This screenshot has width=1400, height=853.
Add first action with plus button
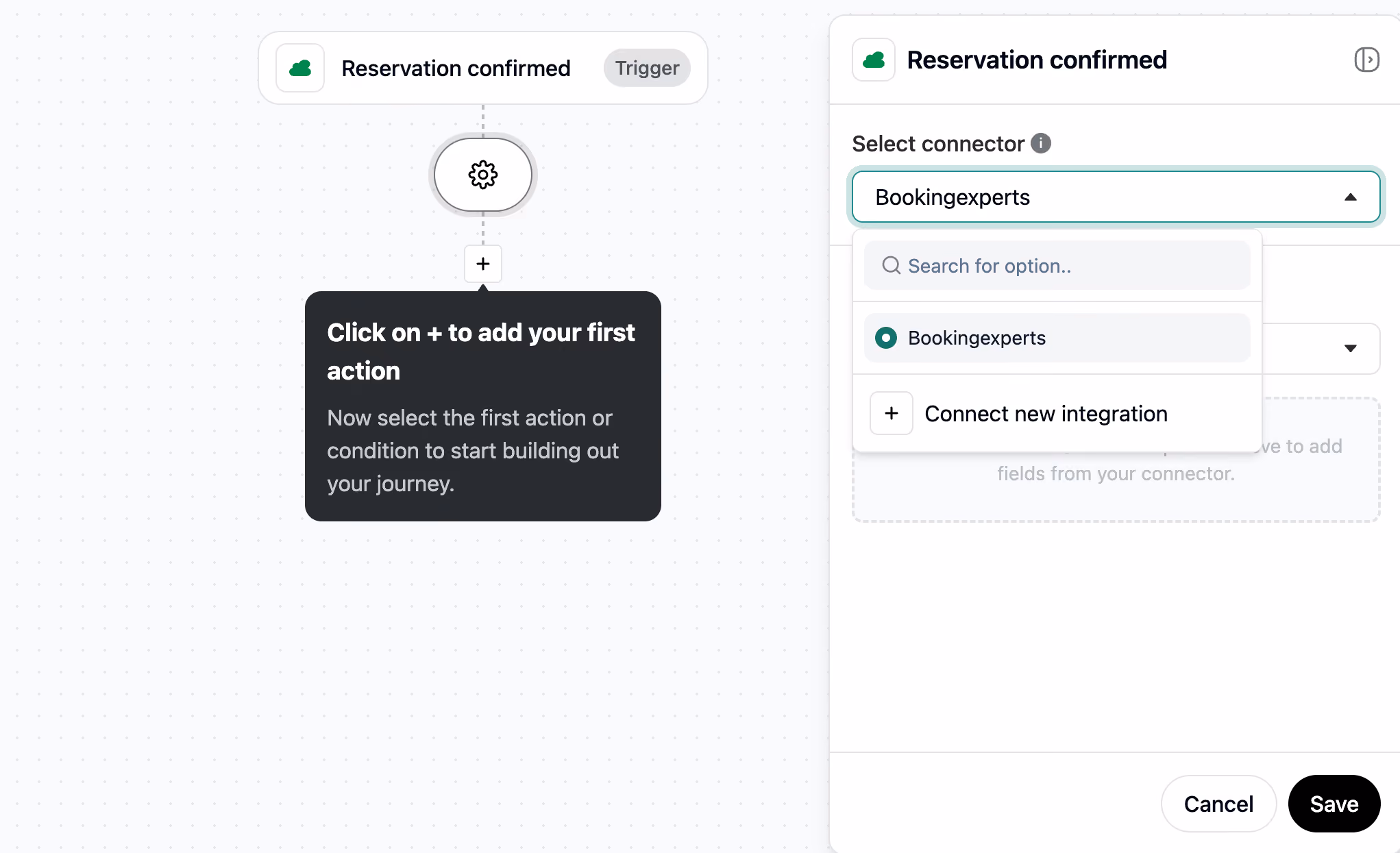(483, 264)
